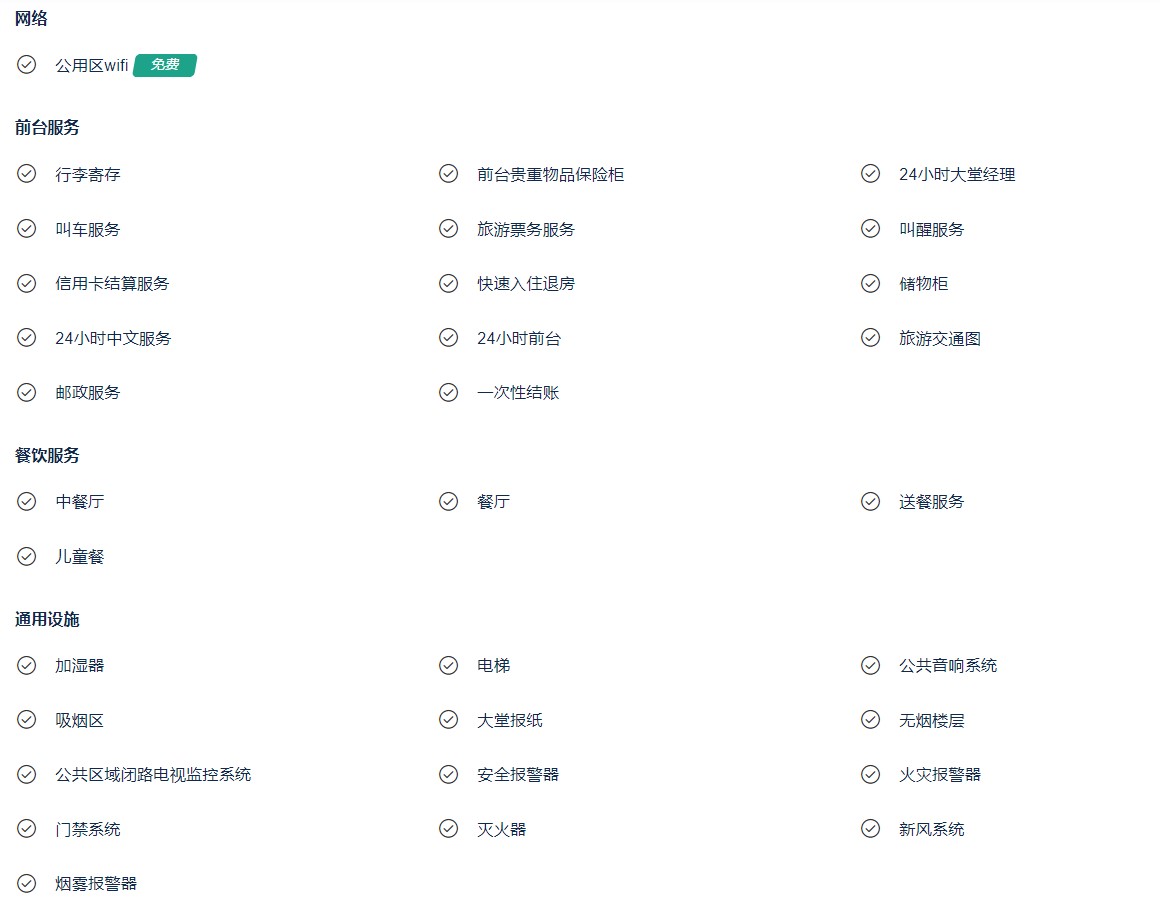Click the checkmark beside 信用卡结算服务
The height and width of the screenshot is (900, 1160).
(27, 283)
